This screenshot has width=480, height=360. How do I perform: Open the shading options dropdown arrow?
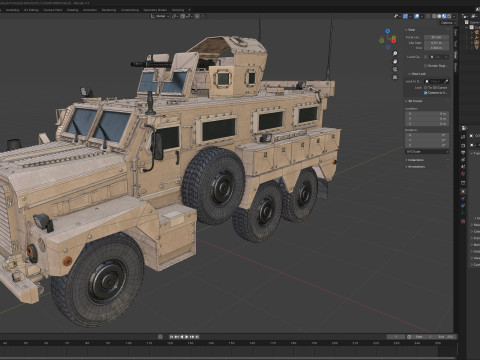(x=454, y=16)
